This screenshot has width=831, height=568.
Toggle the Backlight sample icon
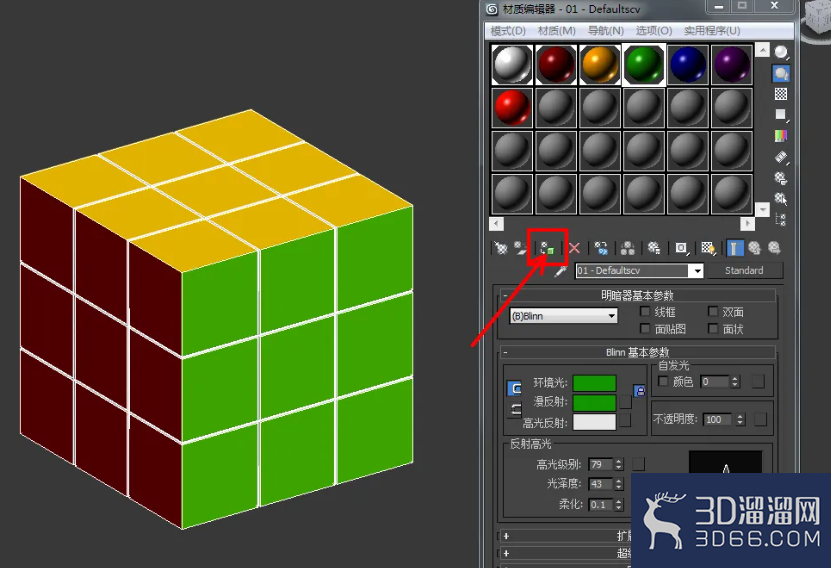781,73
